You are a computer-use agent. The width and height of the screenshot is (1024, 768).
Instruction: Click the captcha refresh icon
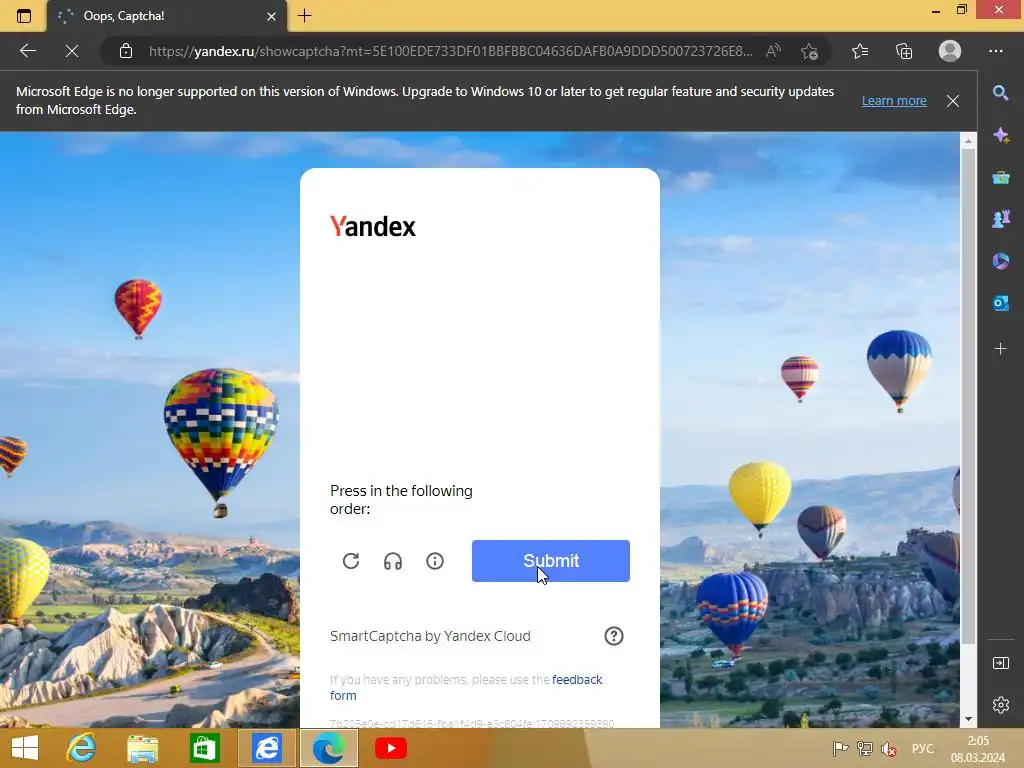click(x=351, y=561)
